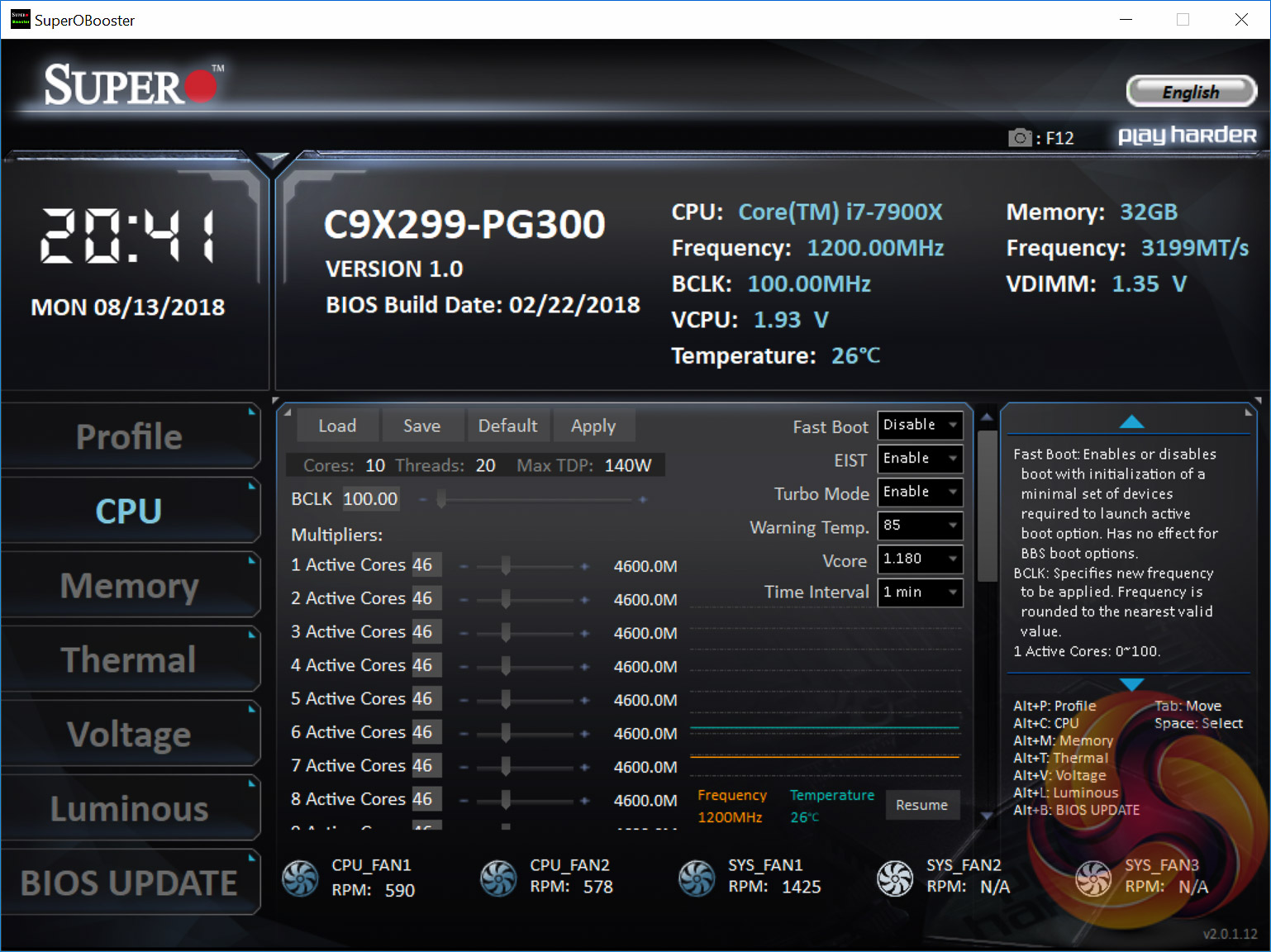Screen dimensions: 1271x952
Task: Open the Time Interval dropdown
Action: 920,593
